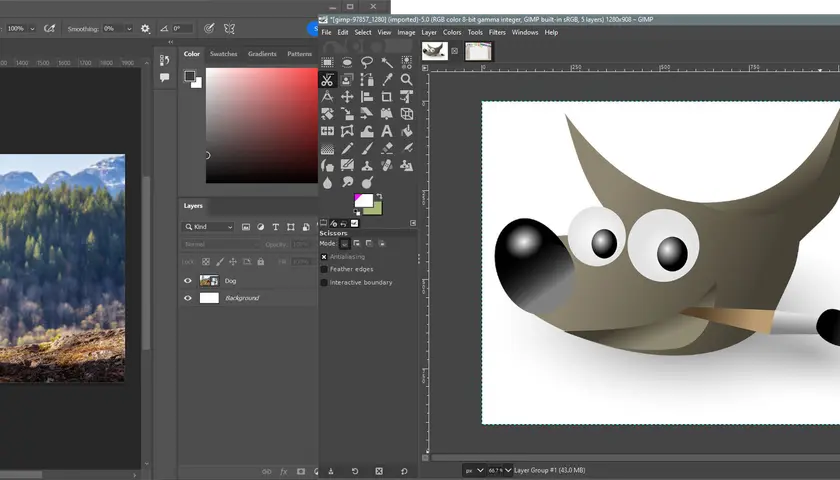Open the Windows menu in GIMP

point(525,32)
